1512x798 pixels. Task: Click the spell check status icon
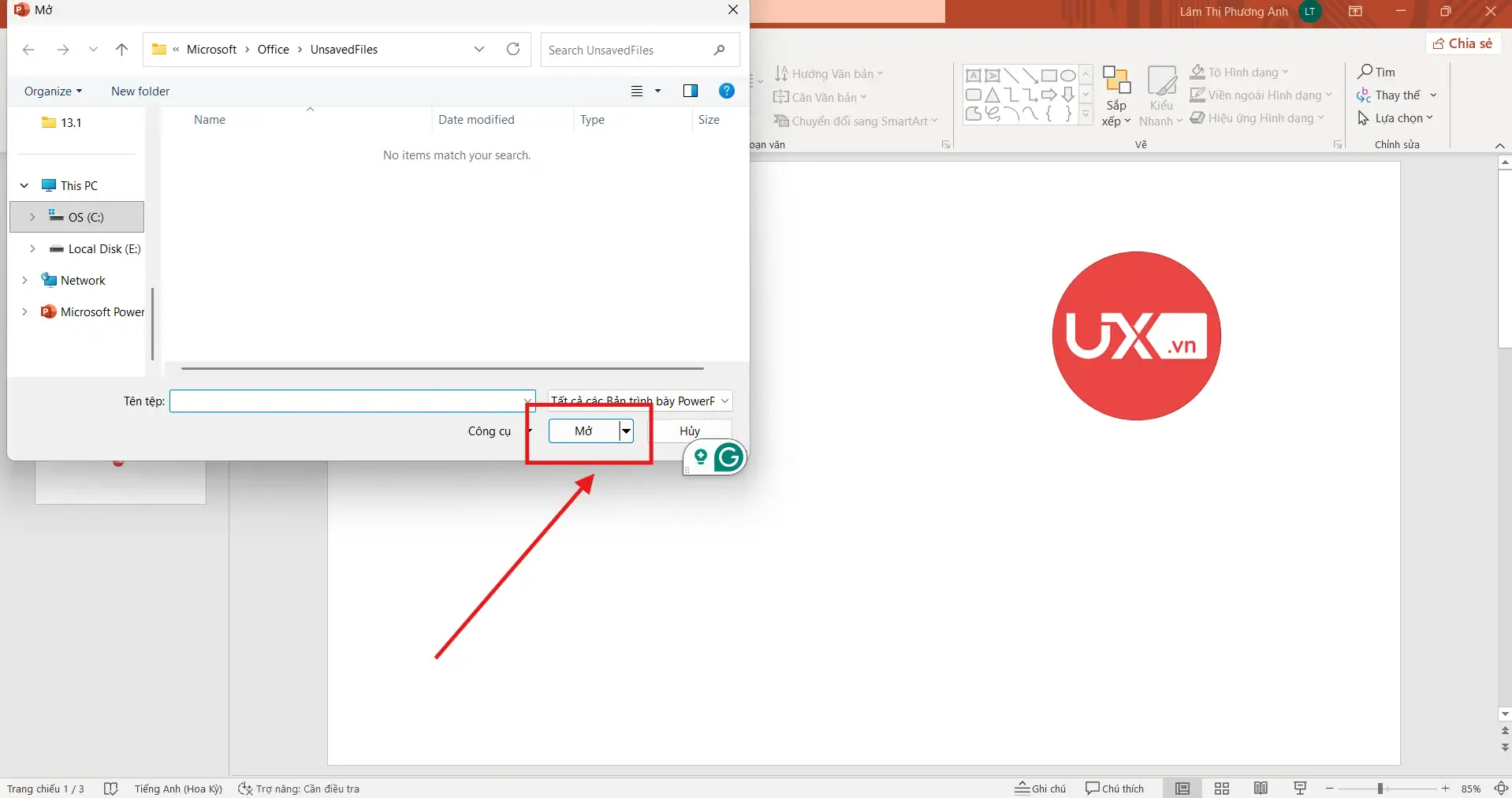click(111, 789)
